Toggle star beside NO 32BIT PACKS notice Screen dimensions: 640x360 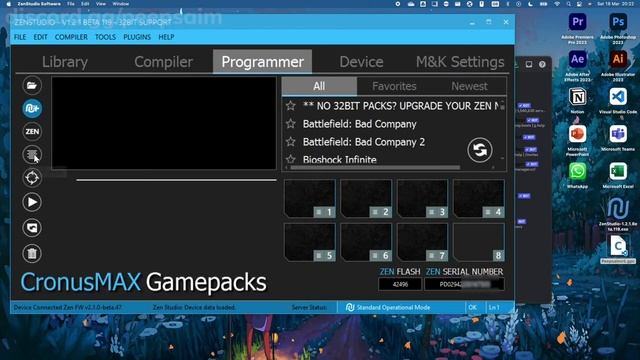tap(291, 106)
